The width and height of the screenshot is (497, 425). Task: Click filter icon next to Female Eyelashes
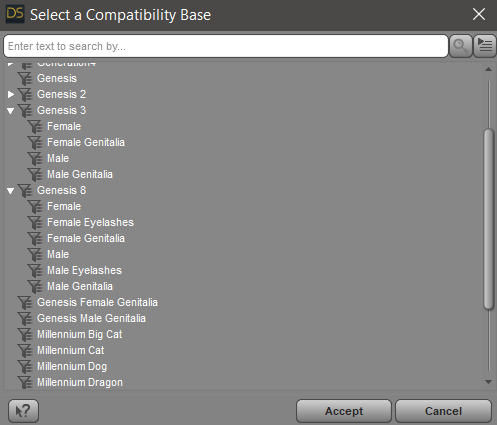click(x=35, y=222)
